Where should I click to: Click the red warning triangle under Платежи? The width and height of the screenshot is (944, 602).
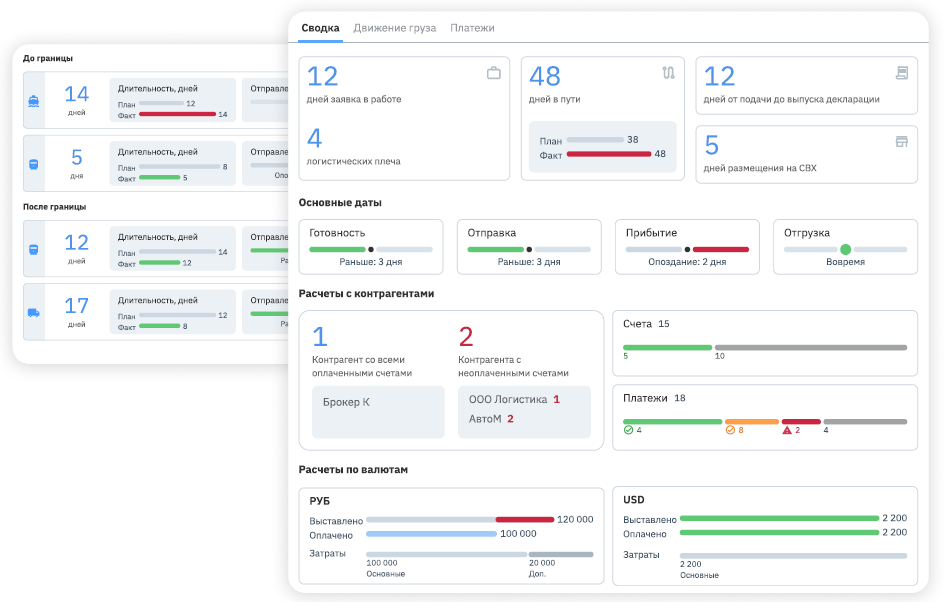coord(787,430)
